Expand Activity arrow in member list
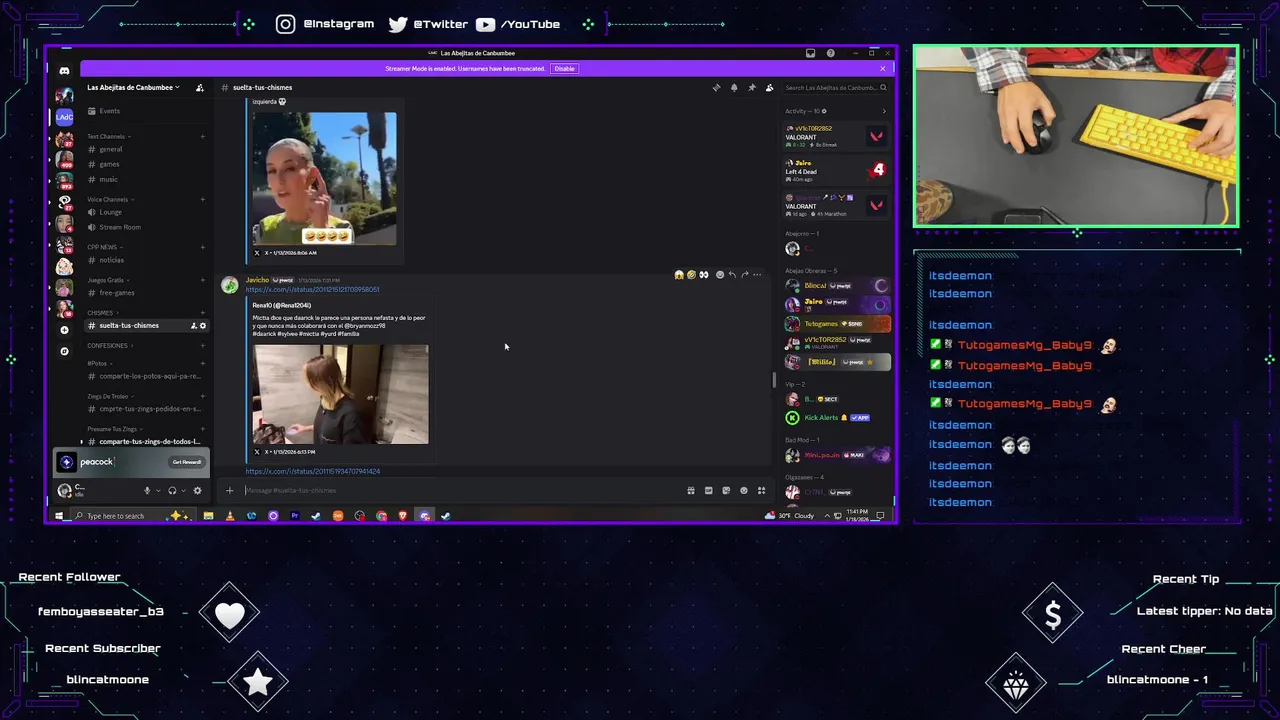This screenshot has width=1280, height=720. pyautogui.click(x=883, y=111)
